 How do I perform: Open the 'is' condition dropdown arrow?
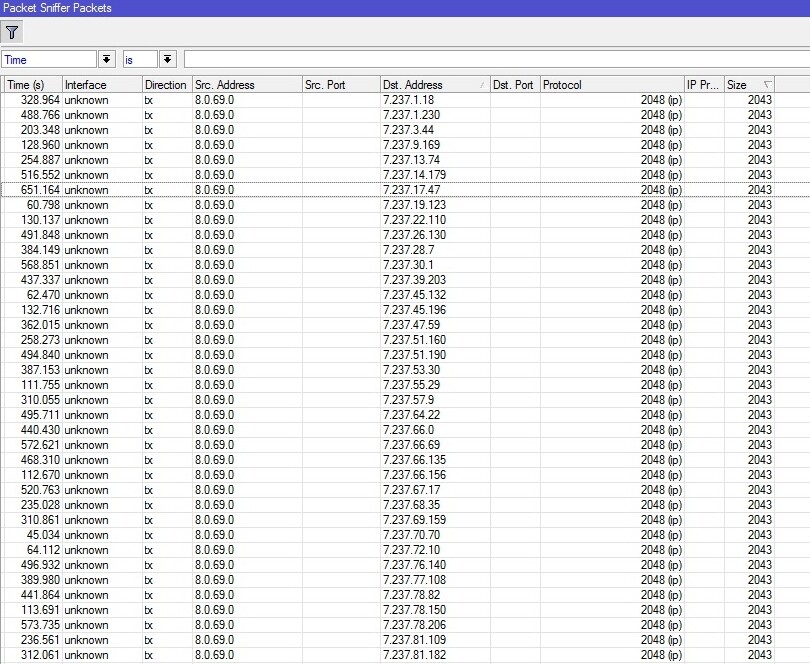pyautogui.click(x=167, y=59)
